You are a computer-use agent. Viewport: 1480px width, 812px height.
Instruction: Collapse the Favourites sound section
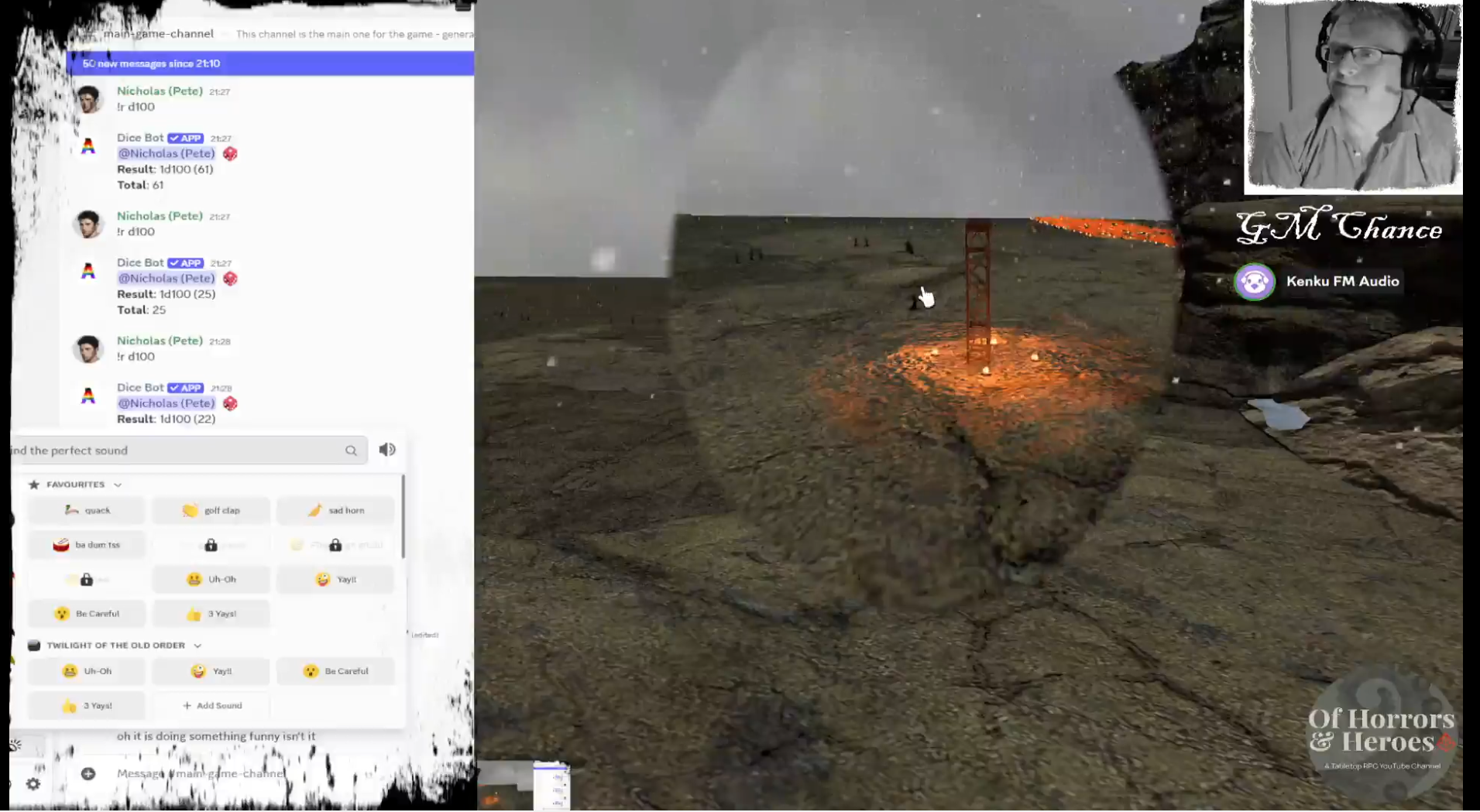pos(118,485)
